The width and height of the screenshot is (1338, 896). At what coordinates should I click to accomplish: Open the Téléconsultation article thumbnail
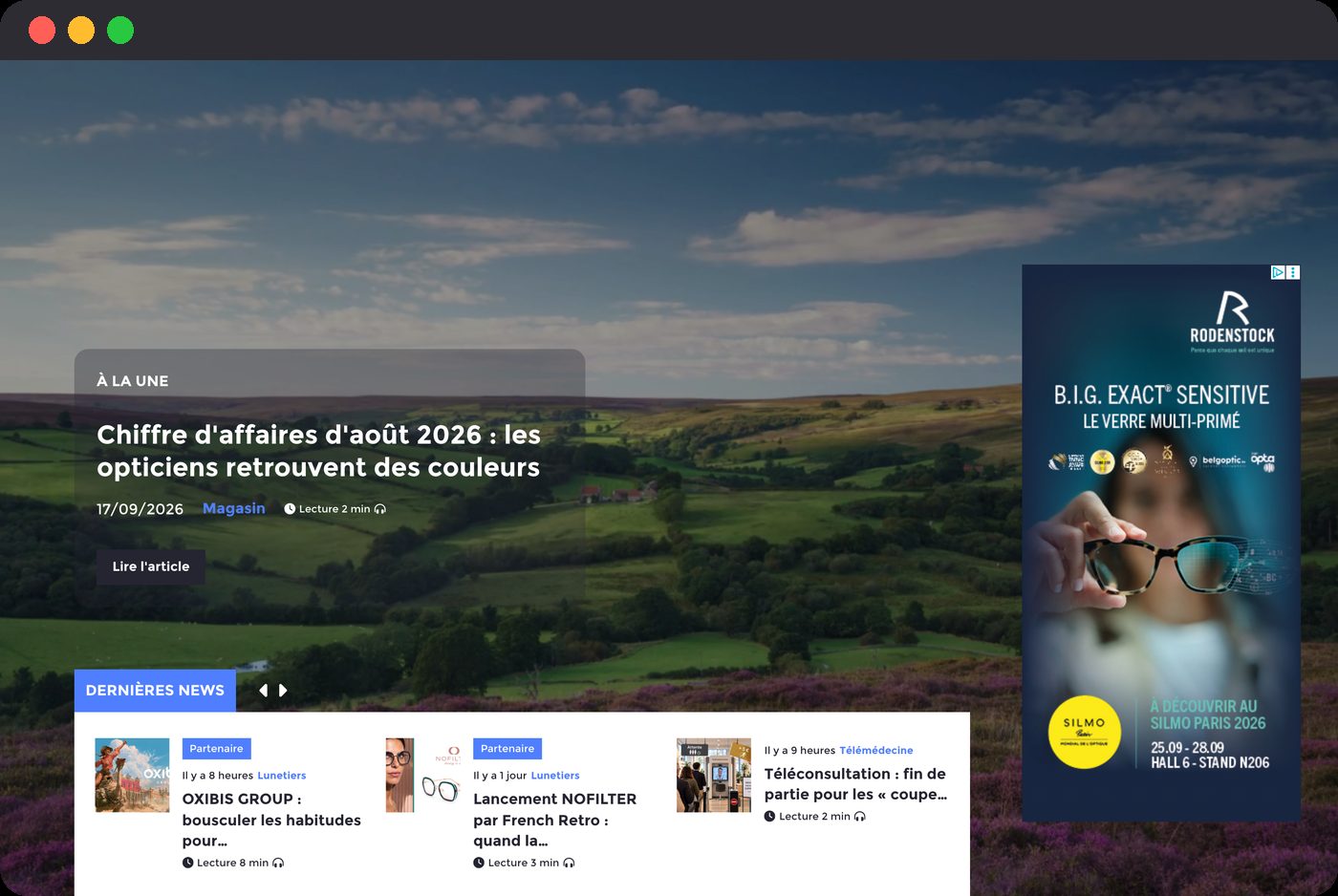point(714,775)
